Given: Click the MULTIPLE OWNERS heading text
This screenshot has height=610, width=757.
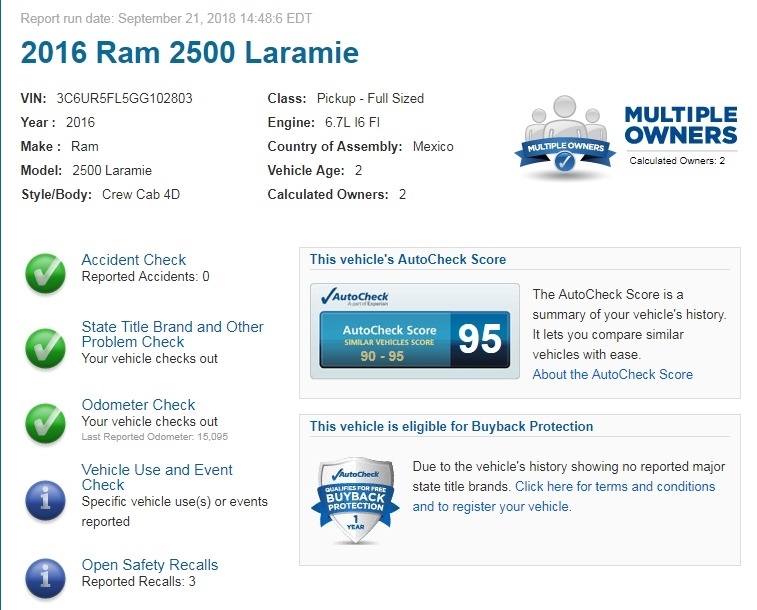Looking at the screenshot, I should (680, 125).
